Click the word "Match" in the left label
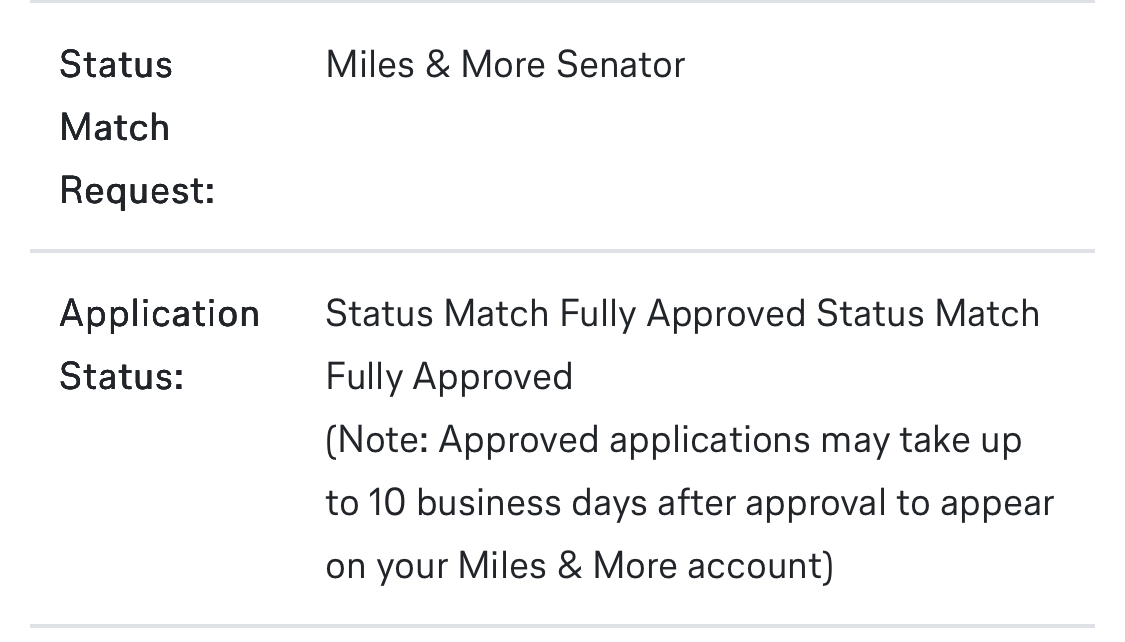This screenshot has height=642, width=1125. coord(114,127)
